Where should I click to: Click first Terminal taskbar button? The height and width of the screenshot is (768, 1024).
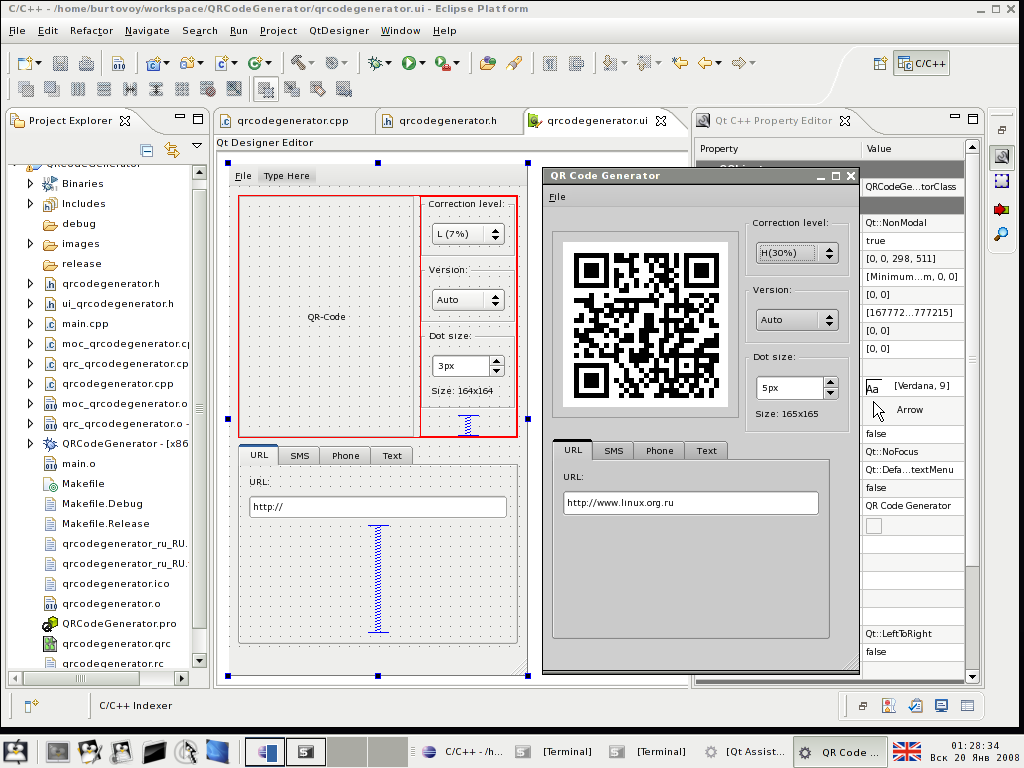tap(554, 752)
